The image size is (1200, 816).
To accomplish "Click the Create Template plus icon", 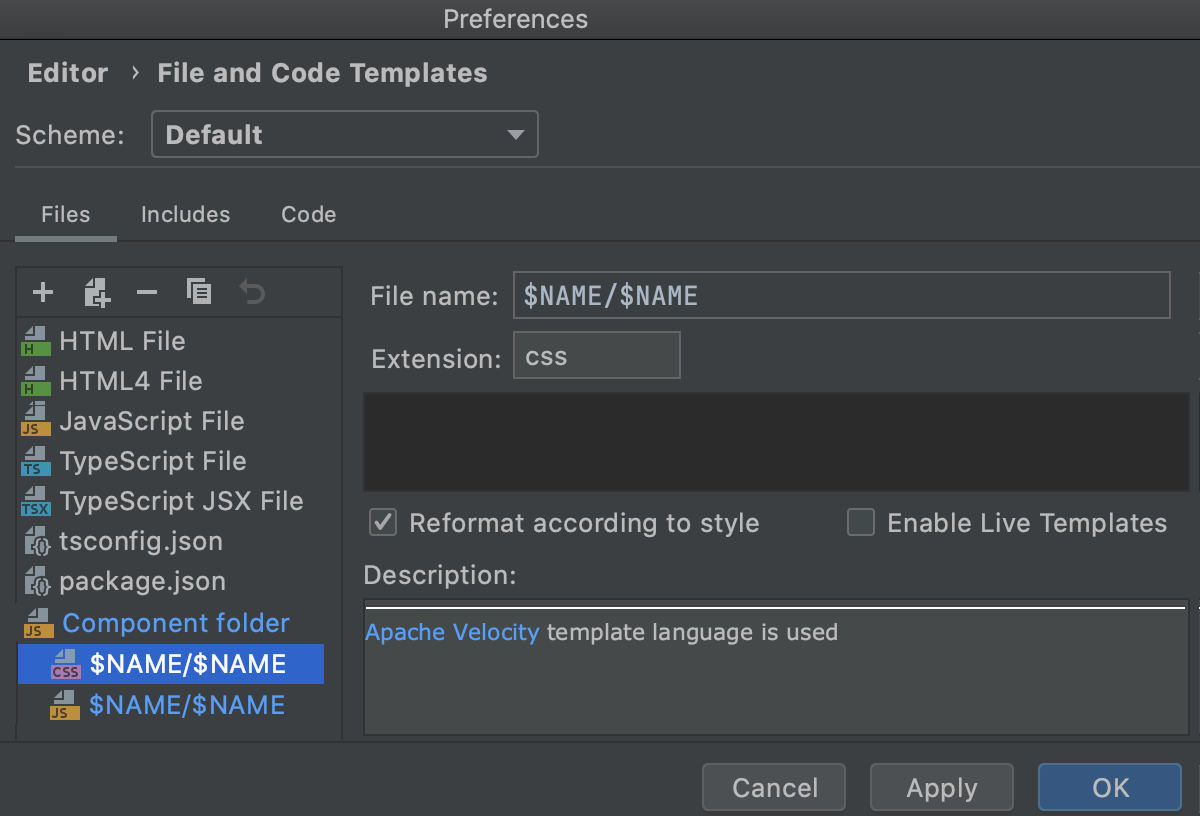I will (x=42, y=293).
